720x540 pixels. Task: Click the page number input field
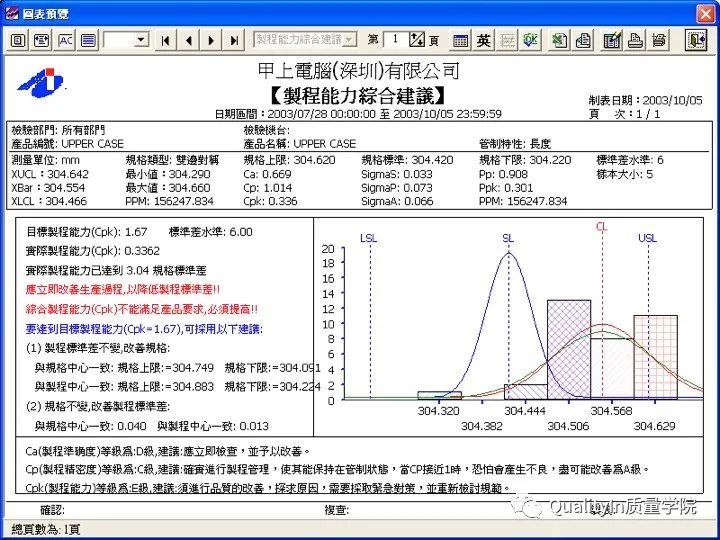click(x=395, y=39)
